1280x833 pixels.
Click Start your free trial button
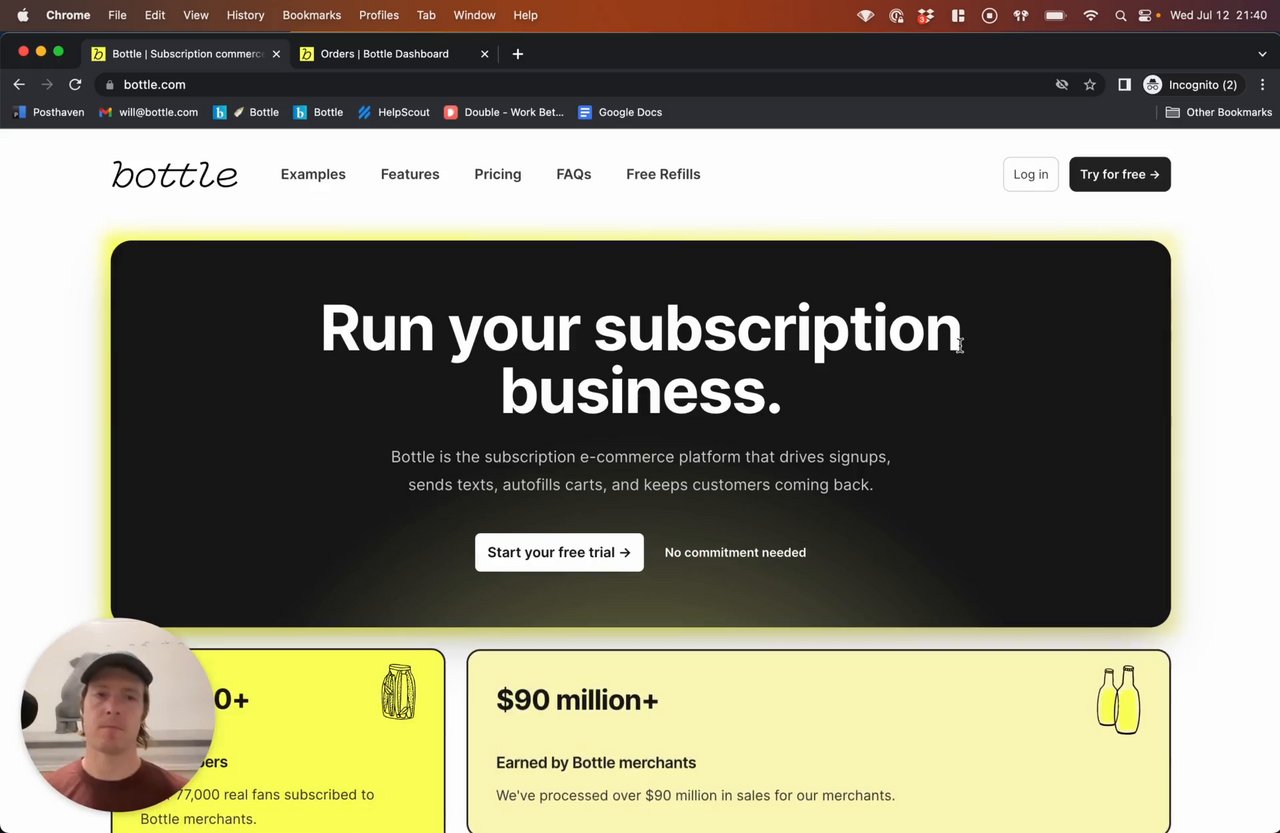pyautogui.click(x=559, y=552)
